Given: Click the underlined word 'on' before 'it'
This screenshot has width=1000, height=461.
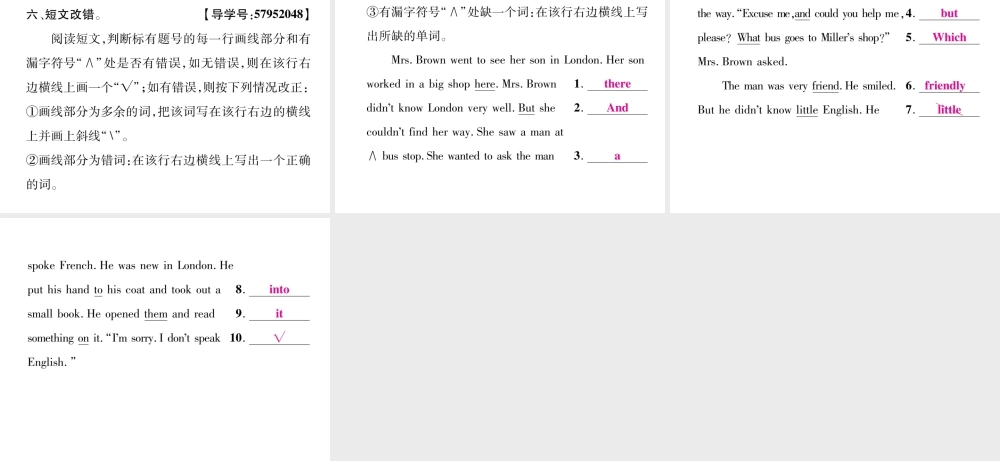Looking at the screenshot, I should [x=83, y=338].
